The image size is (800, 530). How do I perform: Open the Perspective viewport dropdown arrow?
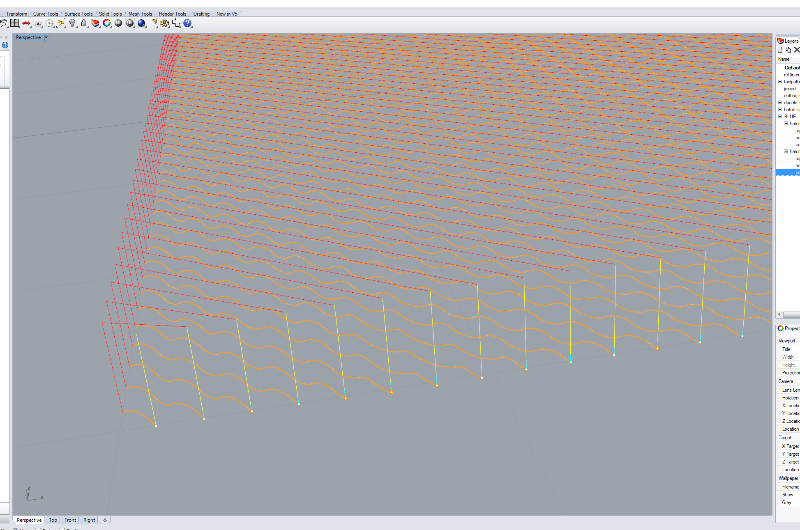(x=46, y=37)
